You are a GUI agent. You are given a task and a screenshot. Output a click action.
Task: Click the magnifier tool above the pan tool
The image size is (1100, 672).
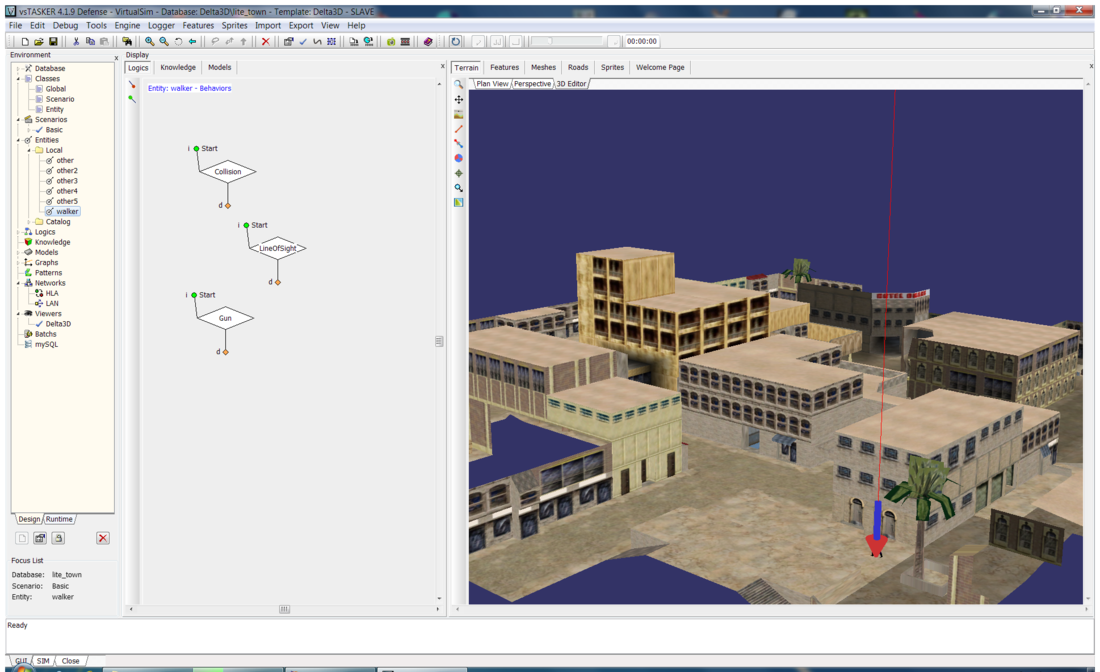click(459, 85)
